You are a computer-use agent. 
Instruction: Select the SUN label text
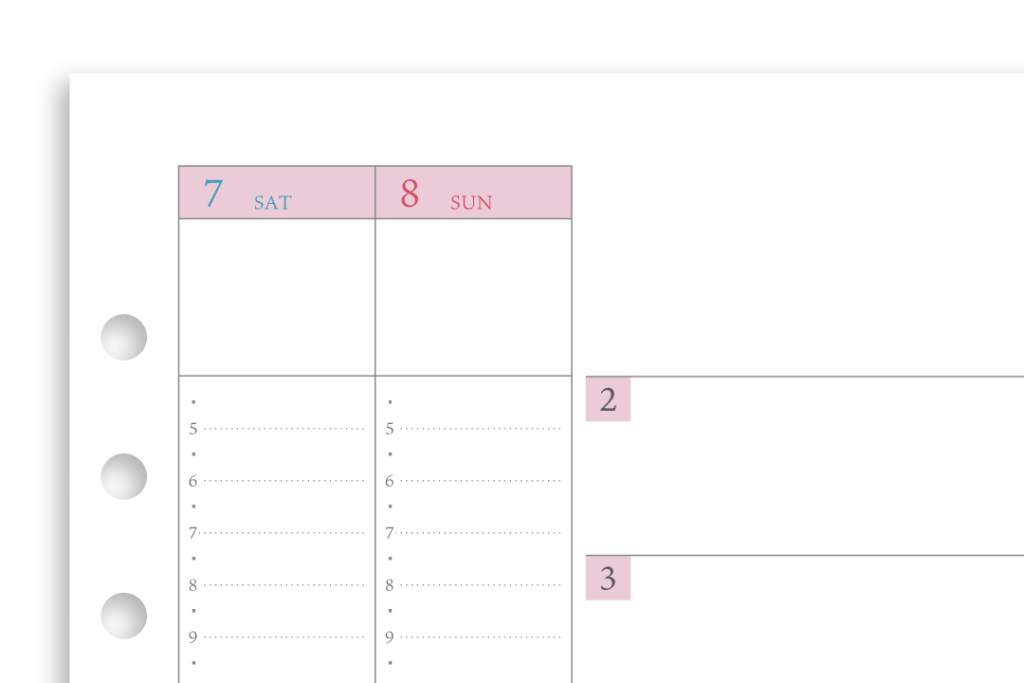(471, 203)
